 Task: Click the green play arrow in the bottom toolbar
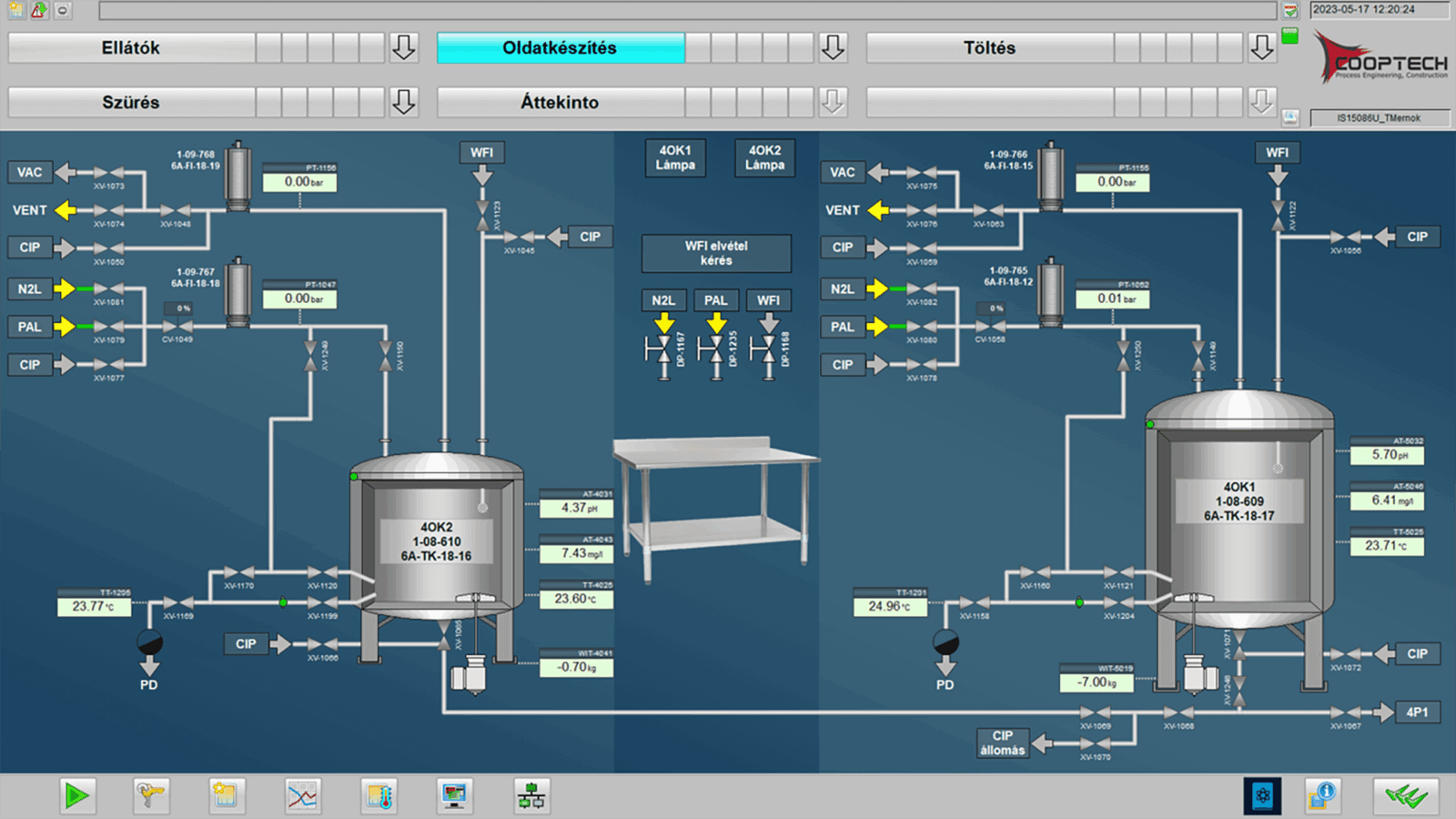(76, 797)
